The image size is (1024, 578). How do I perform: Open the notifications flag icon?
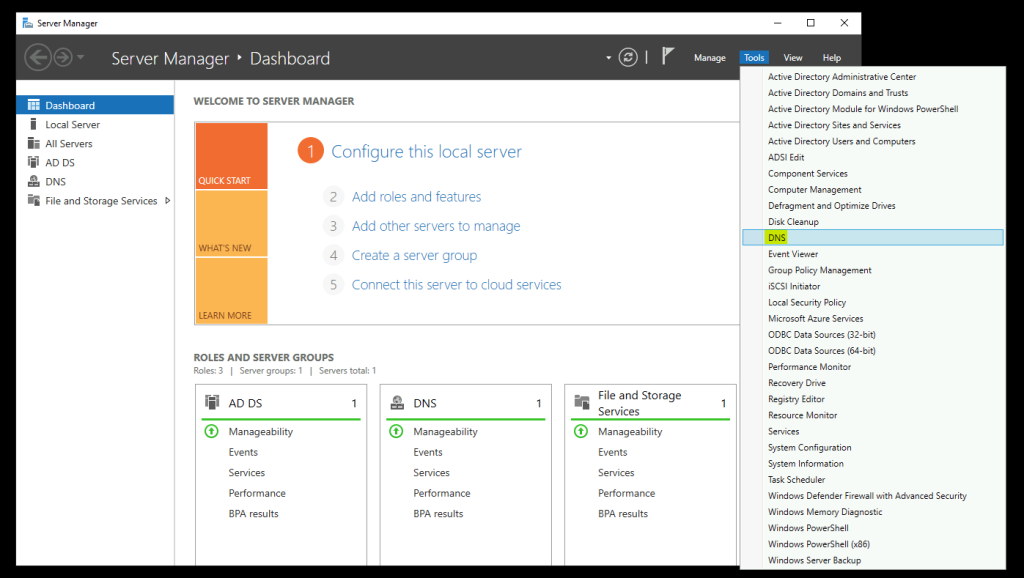pos(667,56)
